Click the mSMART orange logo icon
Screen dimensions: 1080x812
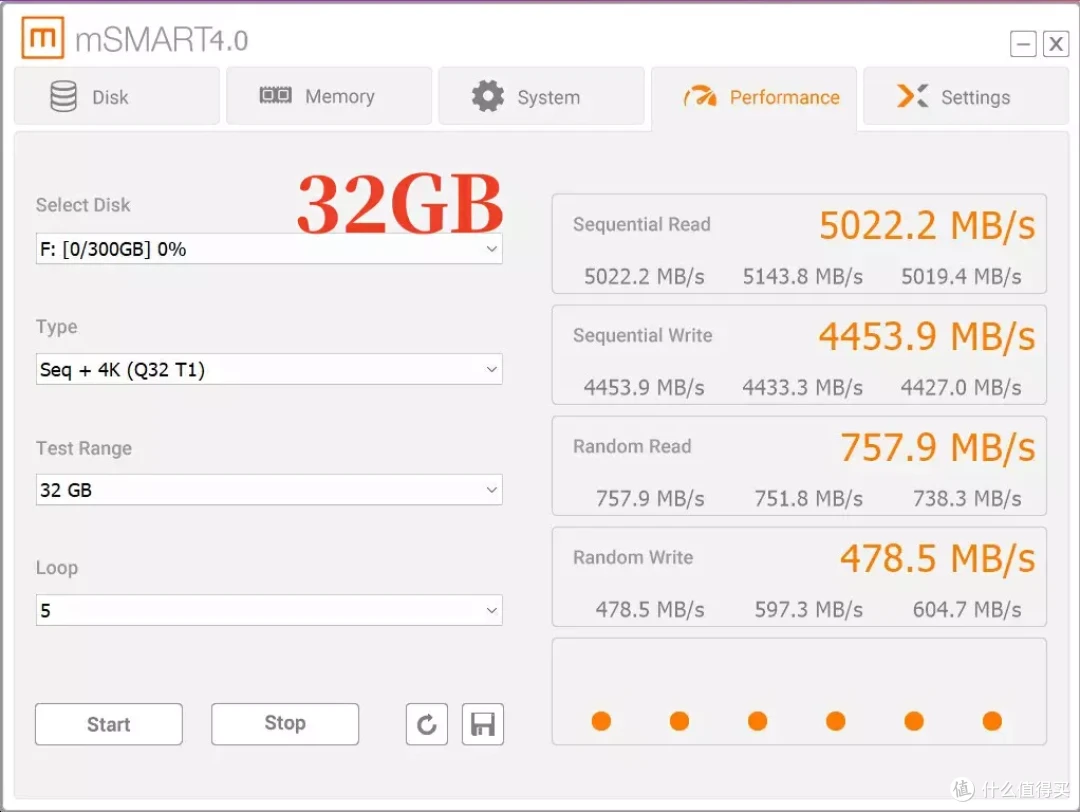click(x=43, y=38)
